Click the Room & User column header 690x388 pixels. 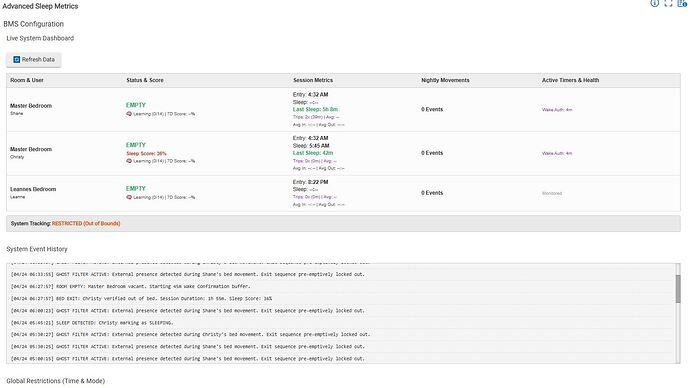click(x=27, y=80)
